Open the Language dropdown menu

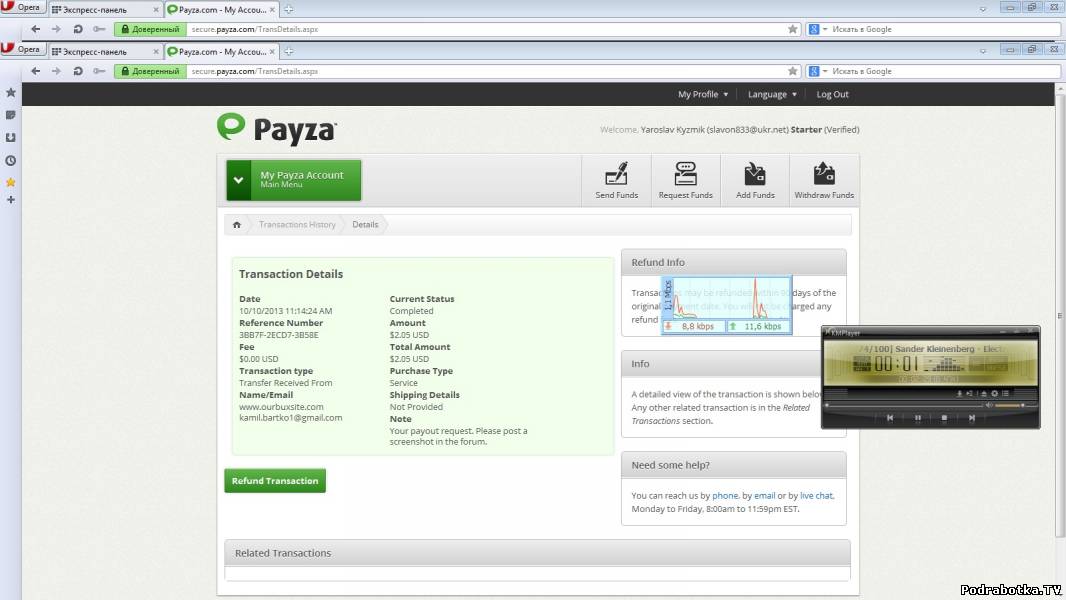pyautogui.click(x=772, y=94)
